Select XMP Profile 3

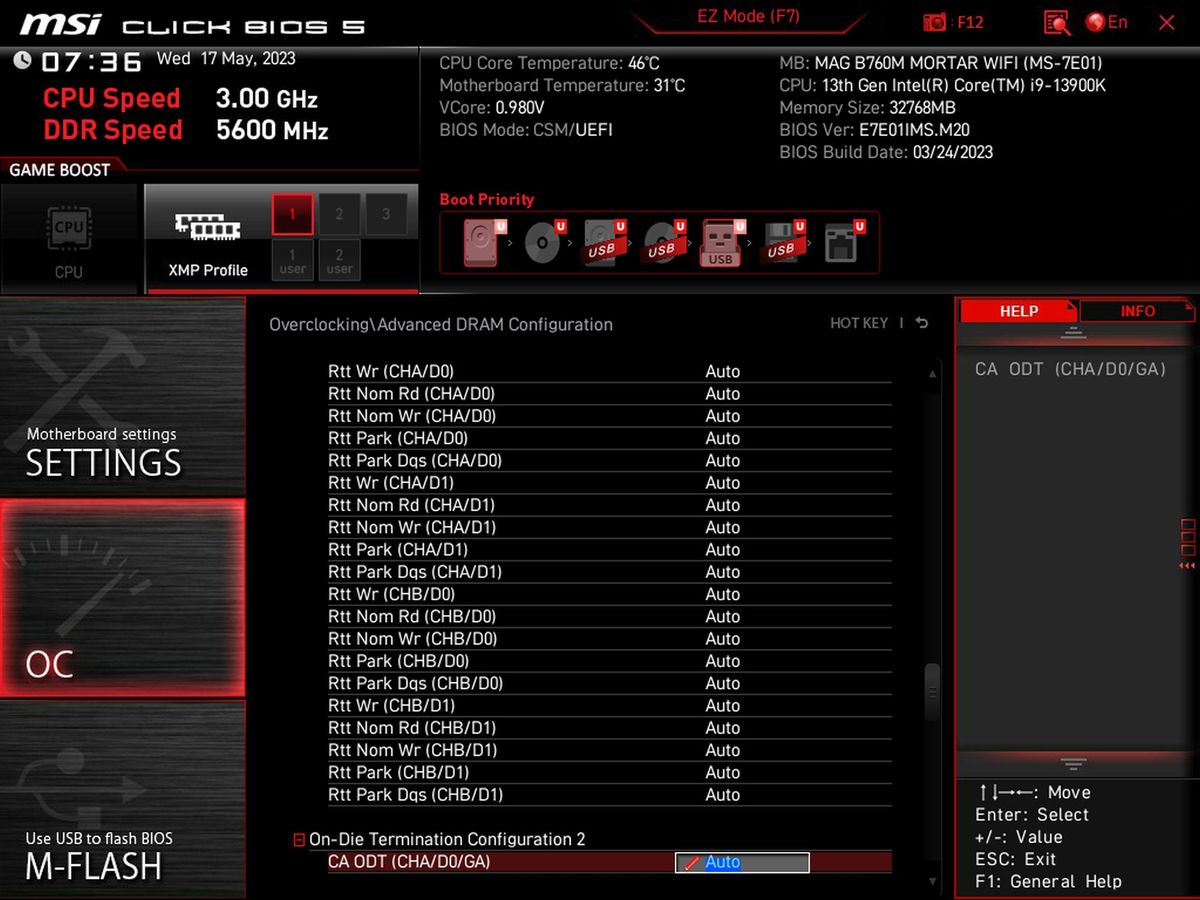point(386,214)
